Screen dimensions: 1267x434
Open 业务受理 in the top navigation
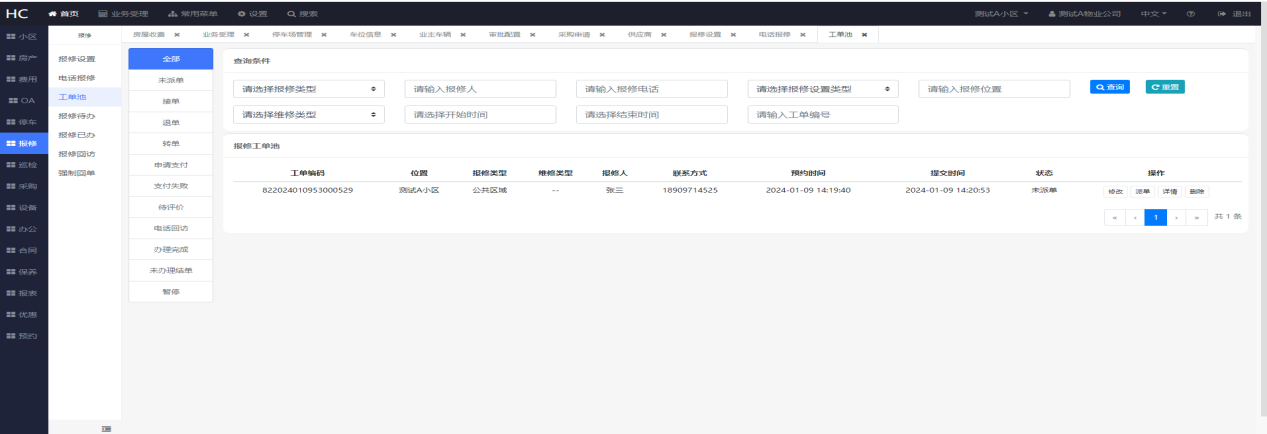pyautogui.click(x=124, y=13)
